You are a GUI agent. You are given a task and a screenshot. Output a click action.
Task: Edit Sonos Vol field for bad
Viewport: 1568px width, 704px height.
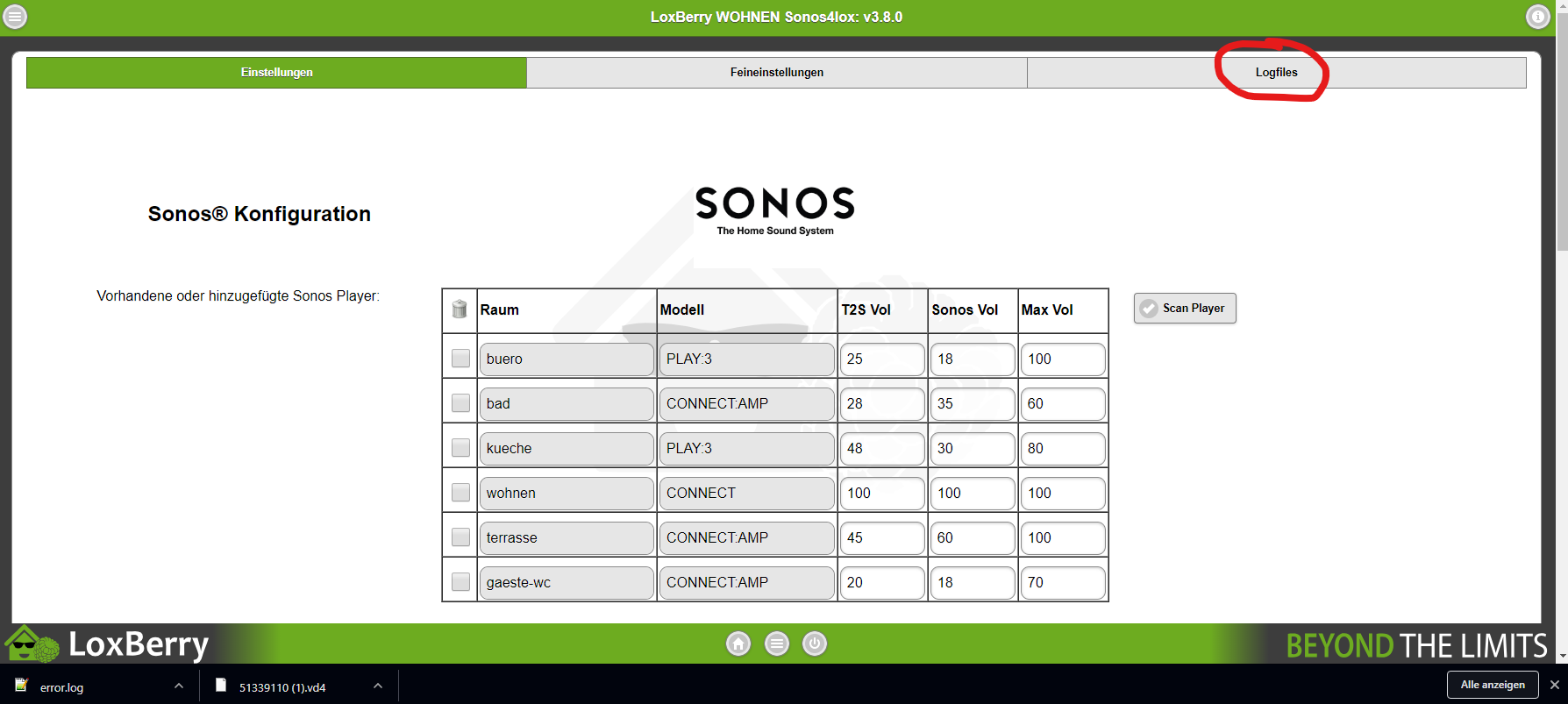coord(973,404)
